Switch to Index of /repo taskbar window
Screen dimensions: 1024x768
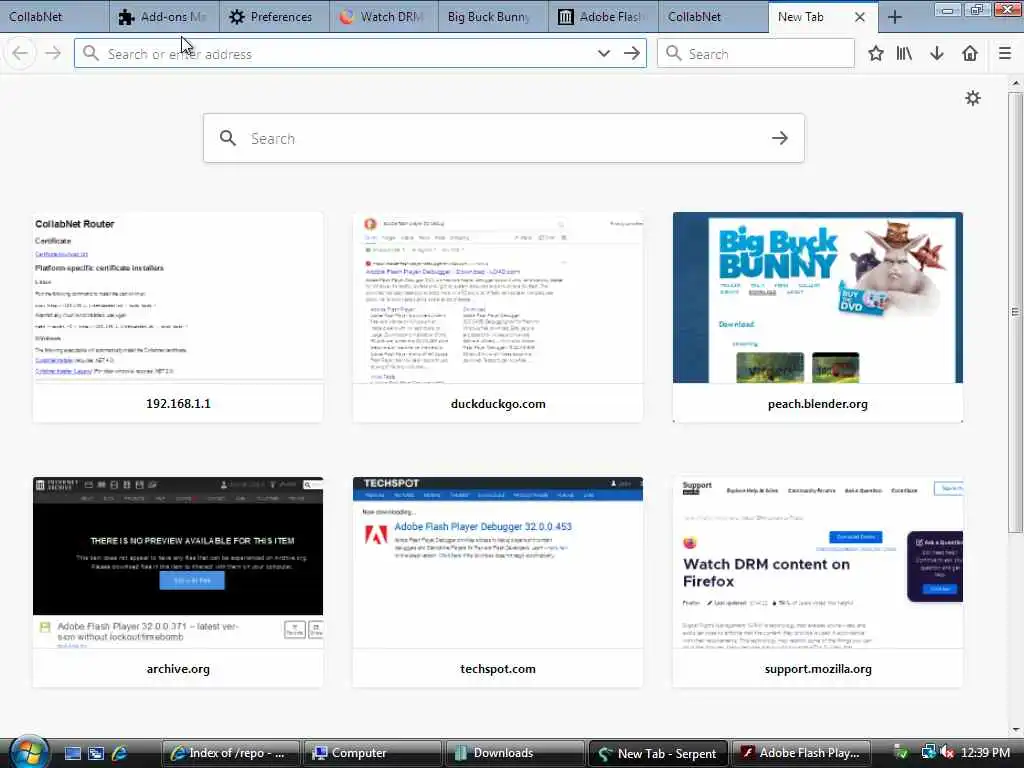(x=231, y=753)
